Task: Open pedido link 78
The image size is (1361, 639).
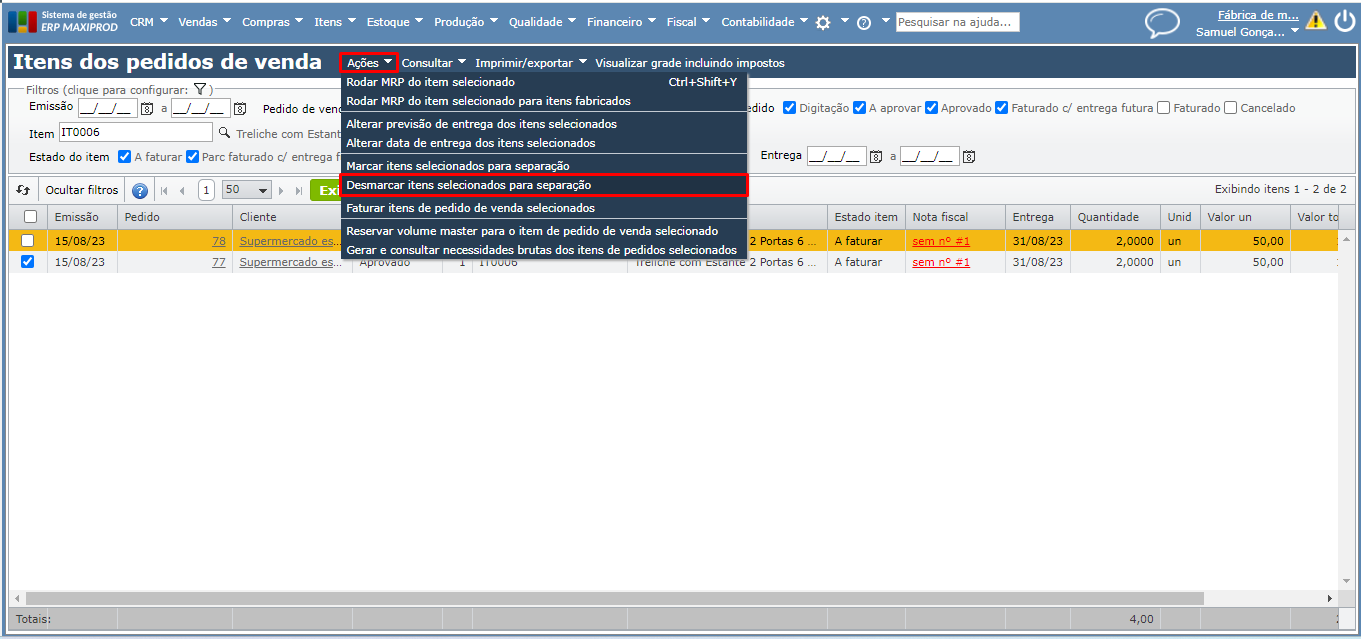Action: coord(218,240)
